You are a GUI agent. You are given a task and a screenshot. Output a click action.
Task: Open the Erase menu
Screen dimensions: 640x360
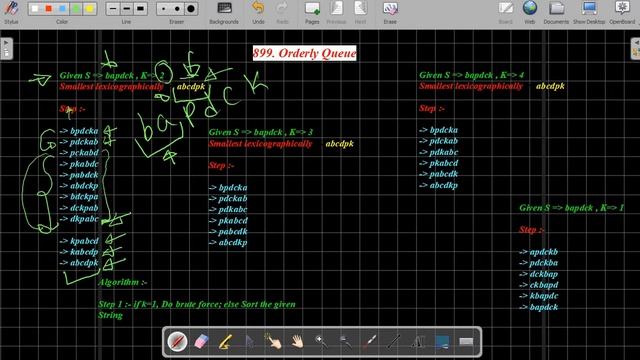click(390, 12)
